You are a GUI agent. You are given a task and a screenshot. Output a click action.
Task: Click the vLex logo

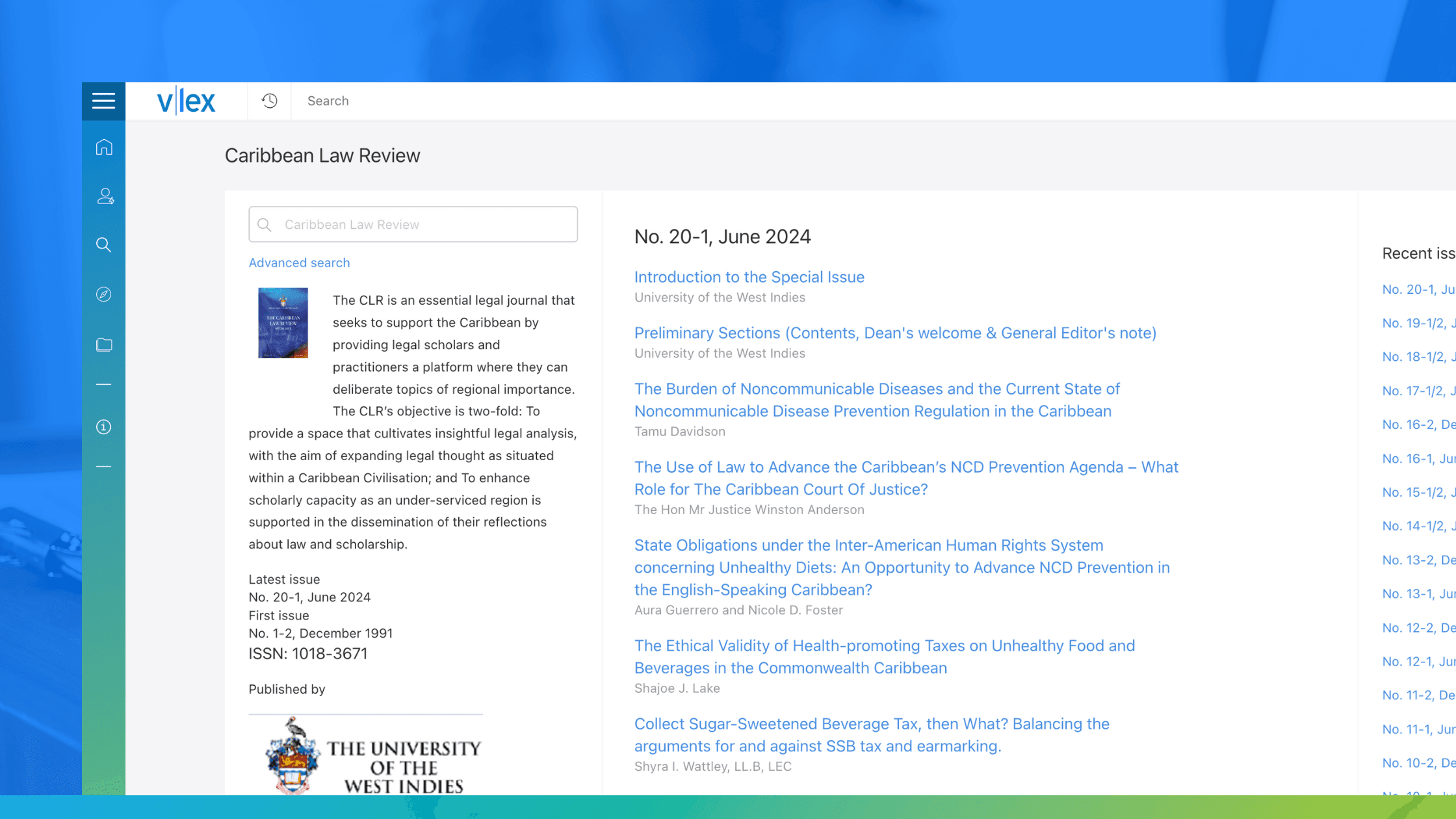coord(186,101)
